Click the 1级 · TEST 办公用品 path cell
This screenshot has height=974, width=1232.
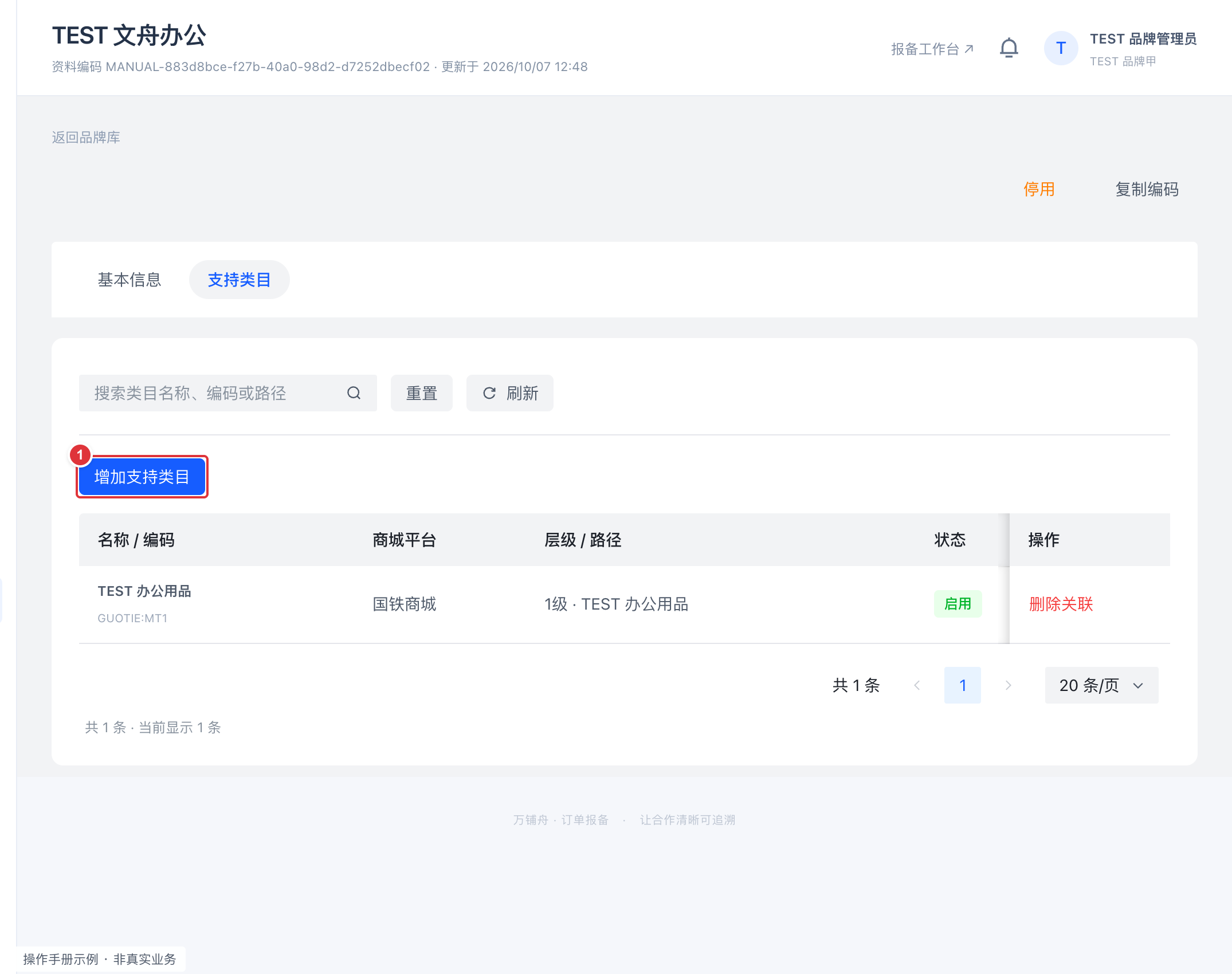point(616,604)
